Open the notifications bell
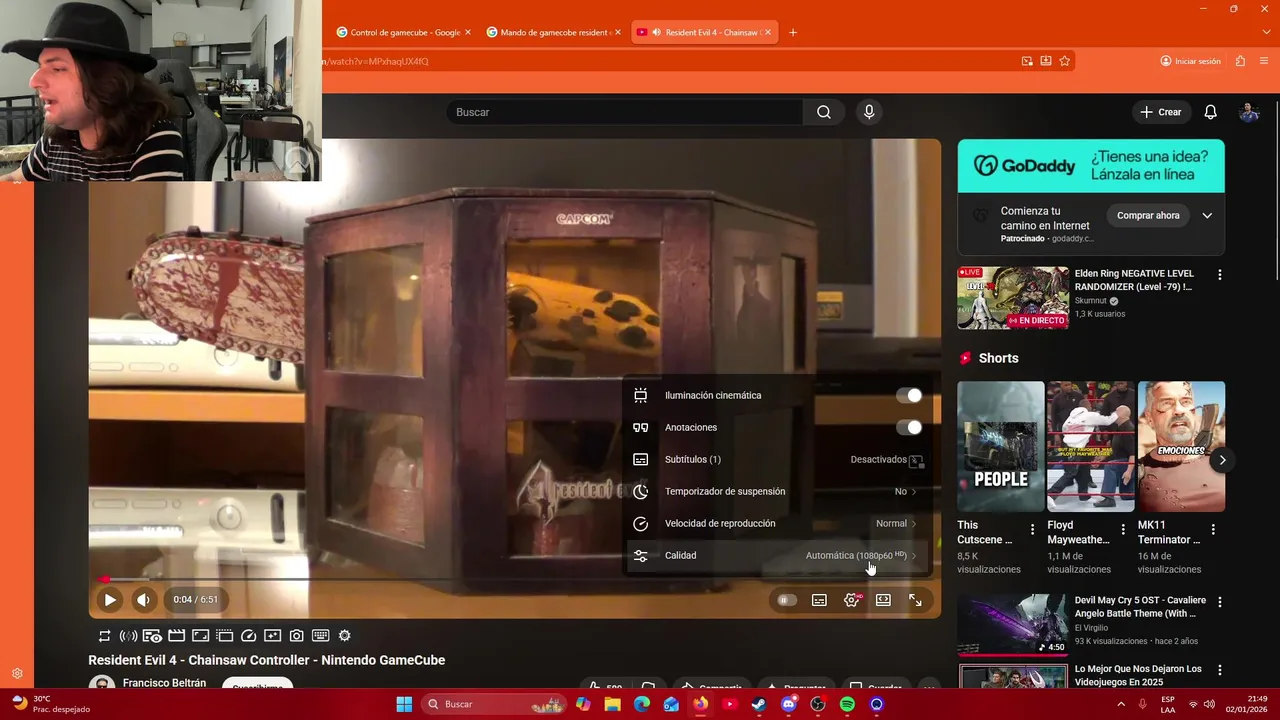This screenshot has width=1280, height=720. [x=1210, y=112]
